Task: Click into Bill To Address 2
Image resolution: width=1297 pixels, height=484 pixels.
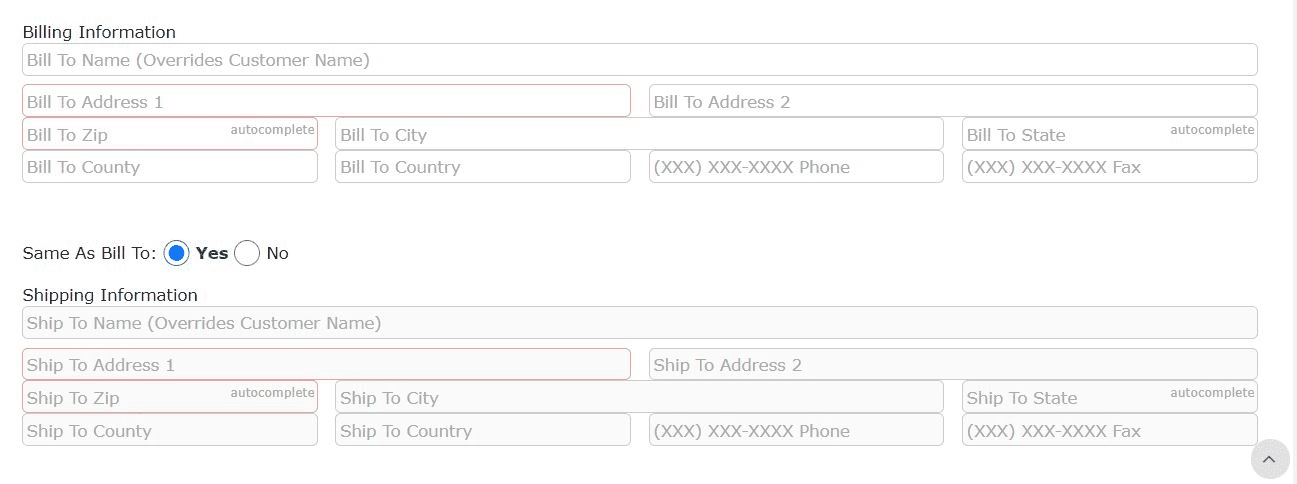Action: [x=953, y=101]
